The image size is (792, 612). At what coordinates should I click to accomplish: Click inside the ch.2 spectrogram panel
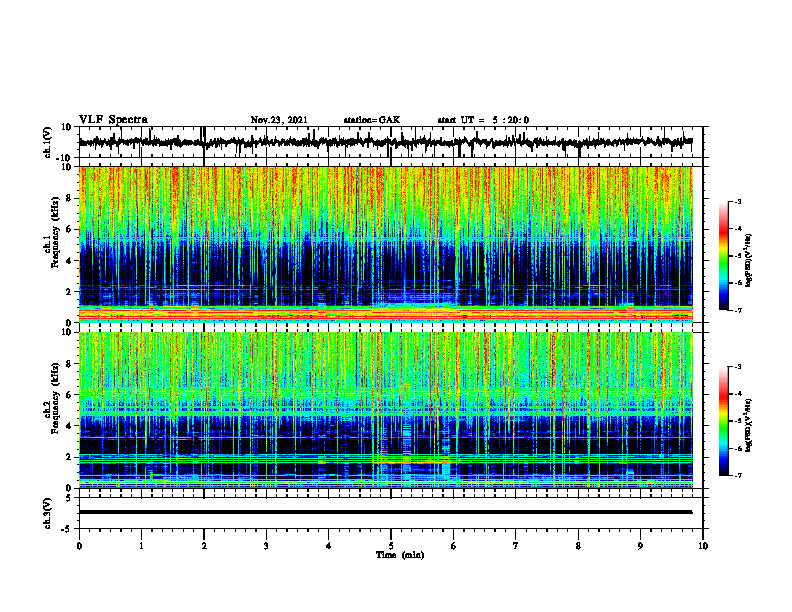[386, 410]
